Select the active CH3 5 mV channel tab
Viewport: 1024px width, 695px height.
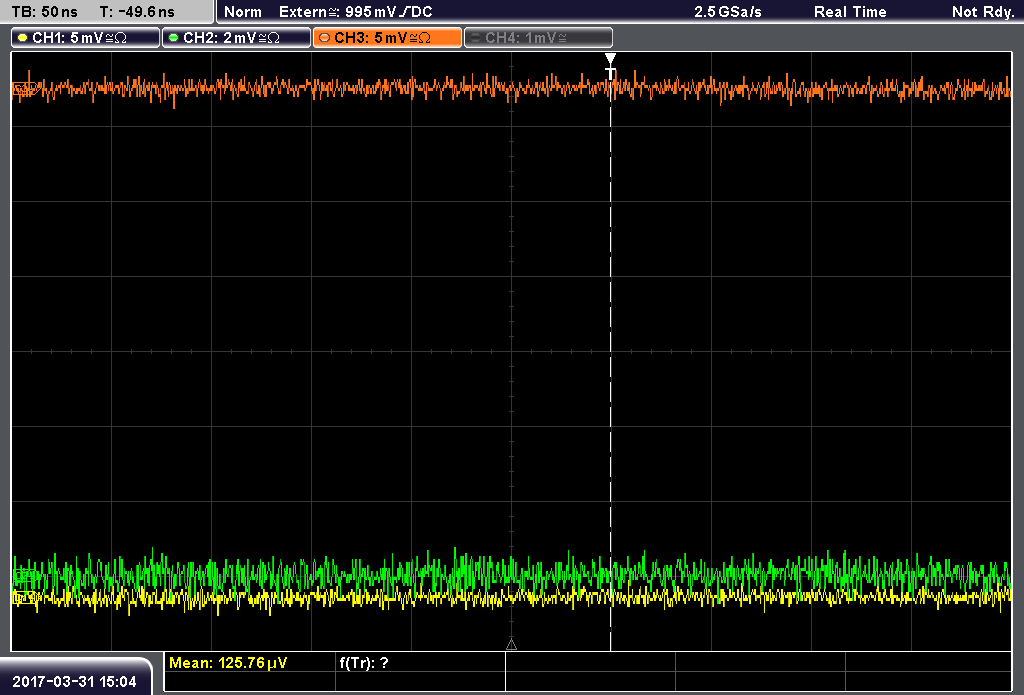click(387, 38)
